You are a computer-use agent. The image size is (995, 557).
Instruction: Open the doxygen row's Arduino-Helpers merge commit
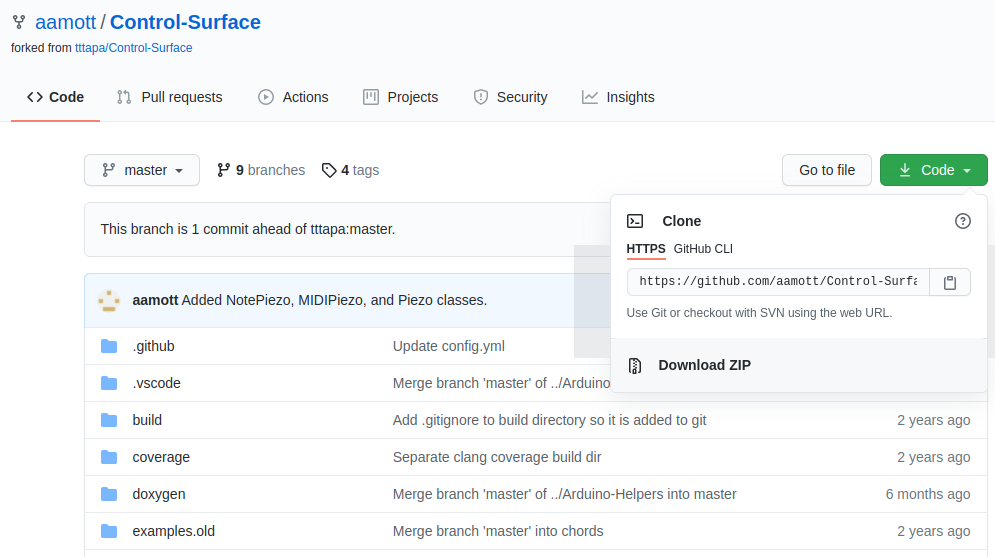pos(565,494)
